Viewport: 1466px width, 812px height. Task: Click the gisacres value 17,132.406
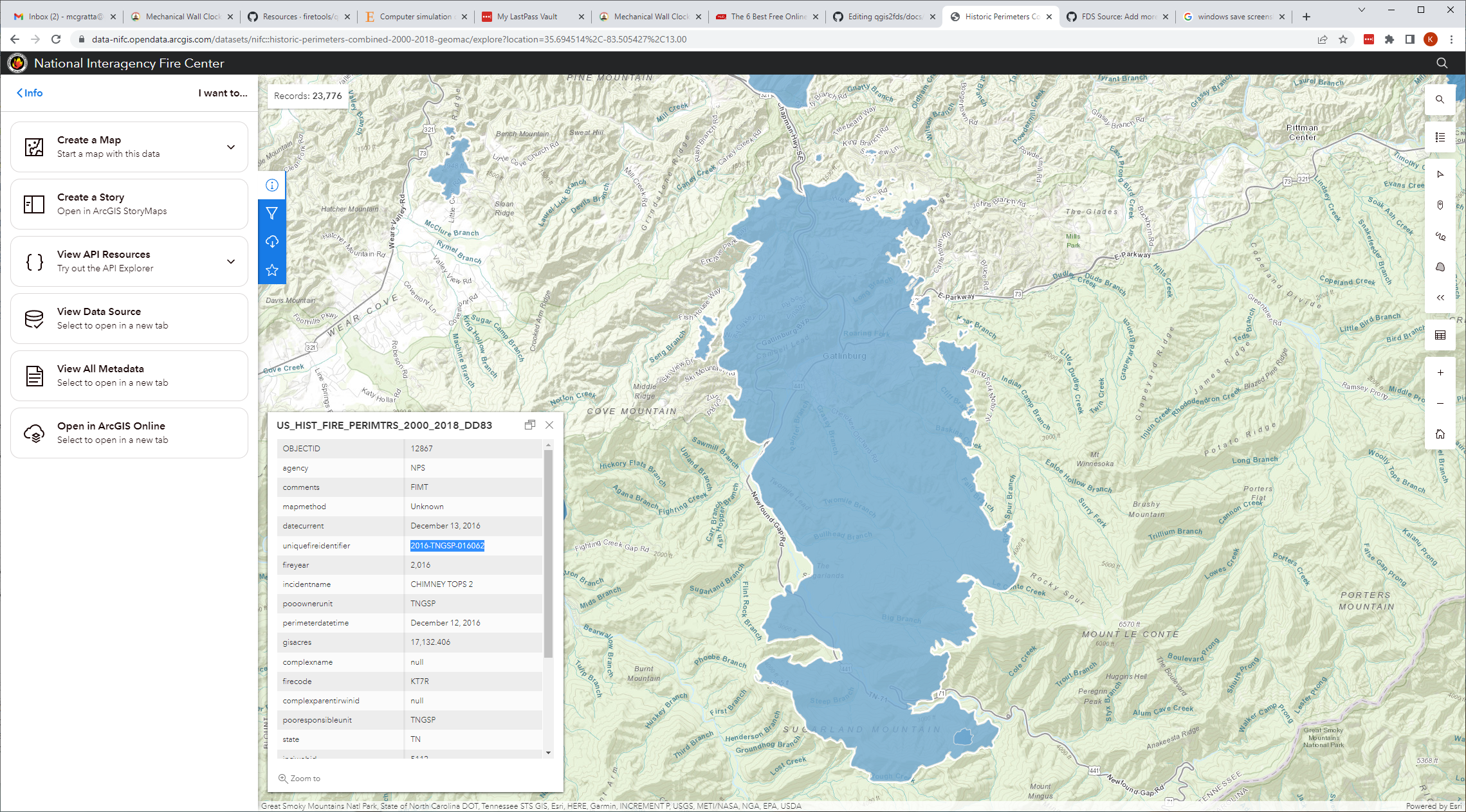click(x=430, y=642)
